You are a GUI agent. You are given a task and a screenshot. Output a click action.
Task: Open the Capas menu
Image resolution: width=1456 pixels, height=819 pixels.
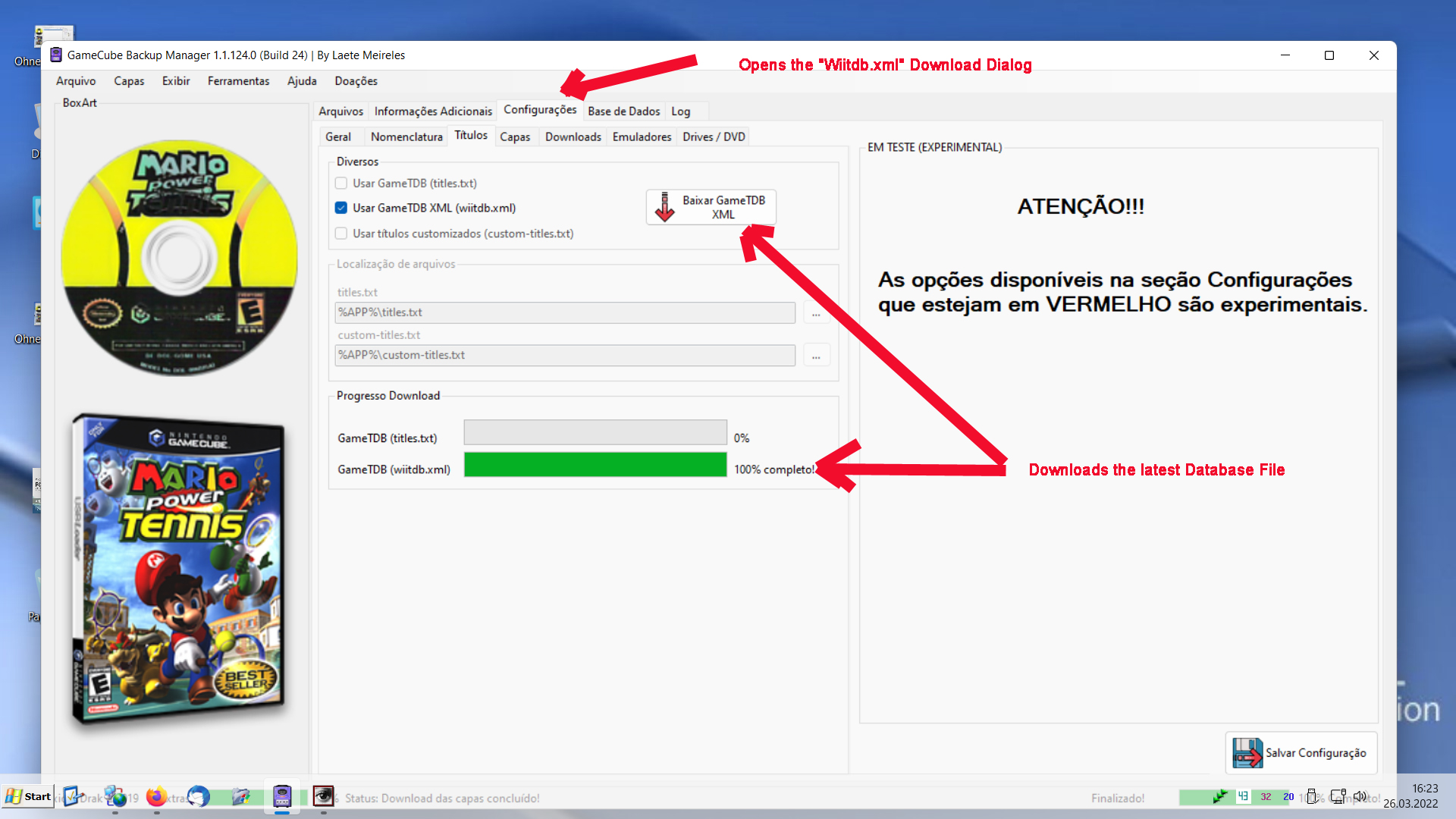coord(129,81)
